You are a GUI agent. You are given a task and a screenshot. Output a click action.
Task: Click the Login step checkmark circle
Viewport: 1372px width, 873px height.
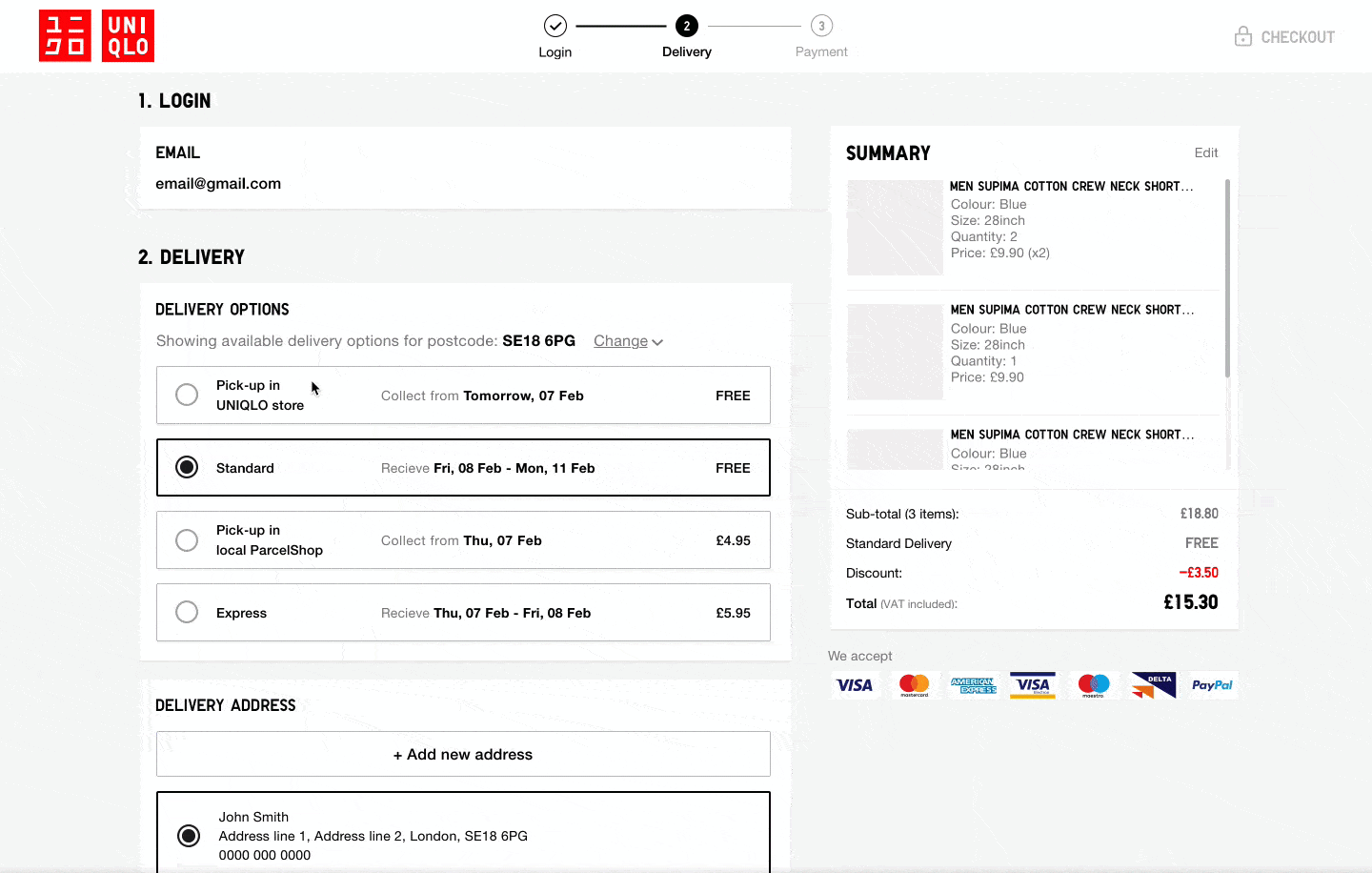pos(555,26)
